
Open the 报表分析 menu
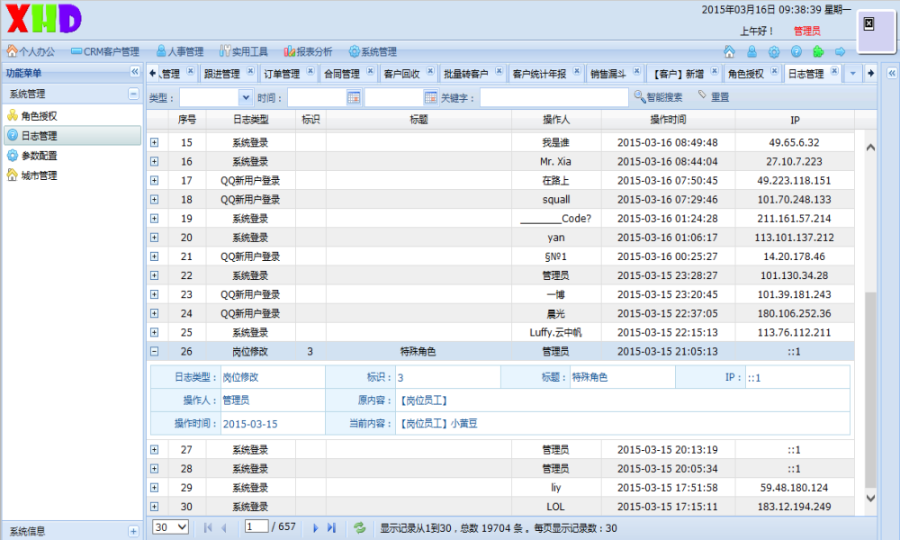point(308,52)
